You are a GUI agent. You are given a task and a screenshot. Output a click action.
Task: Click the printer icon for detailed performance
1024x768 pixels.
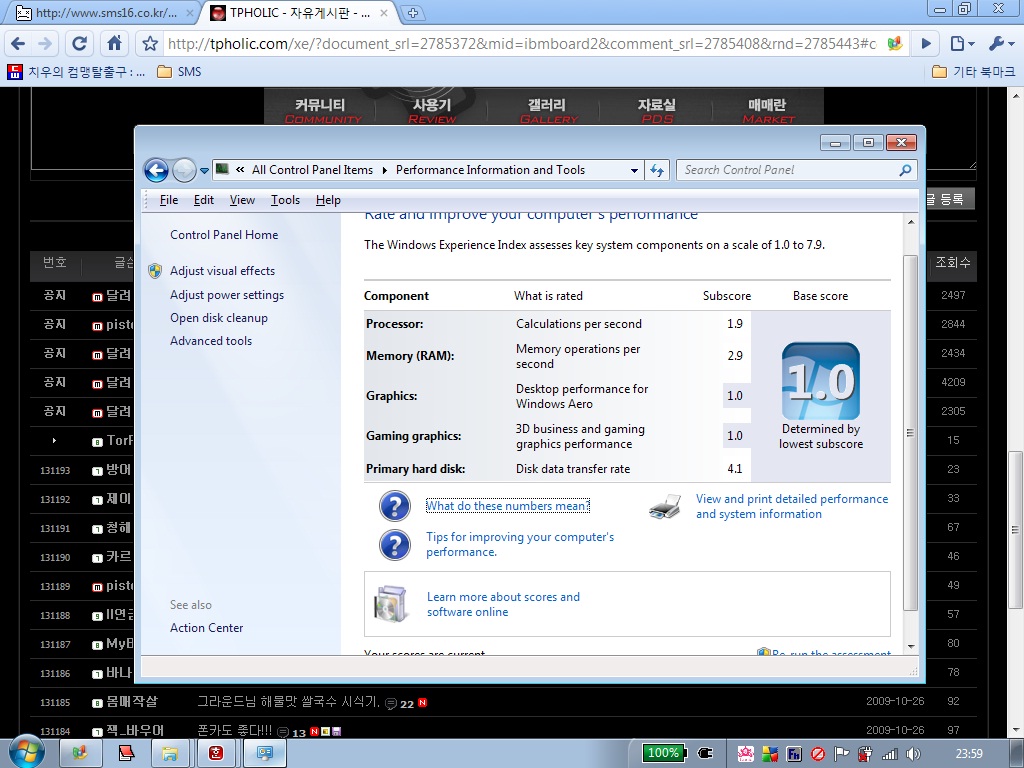pyautogui.click(x=665, y=507)
